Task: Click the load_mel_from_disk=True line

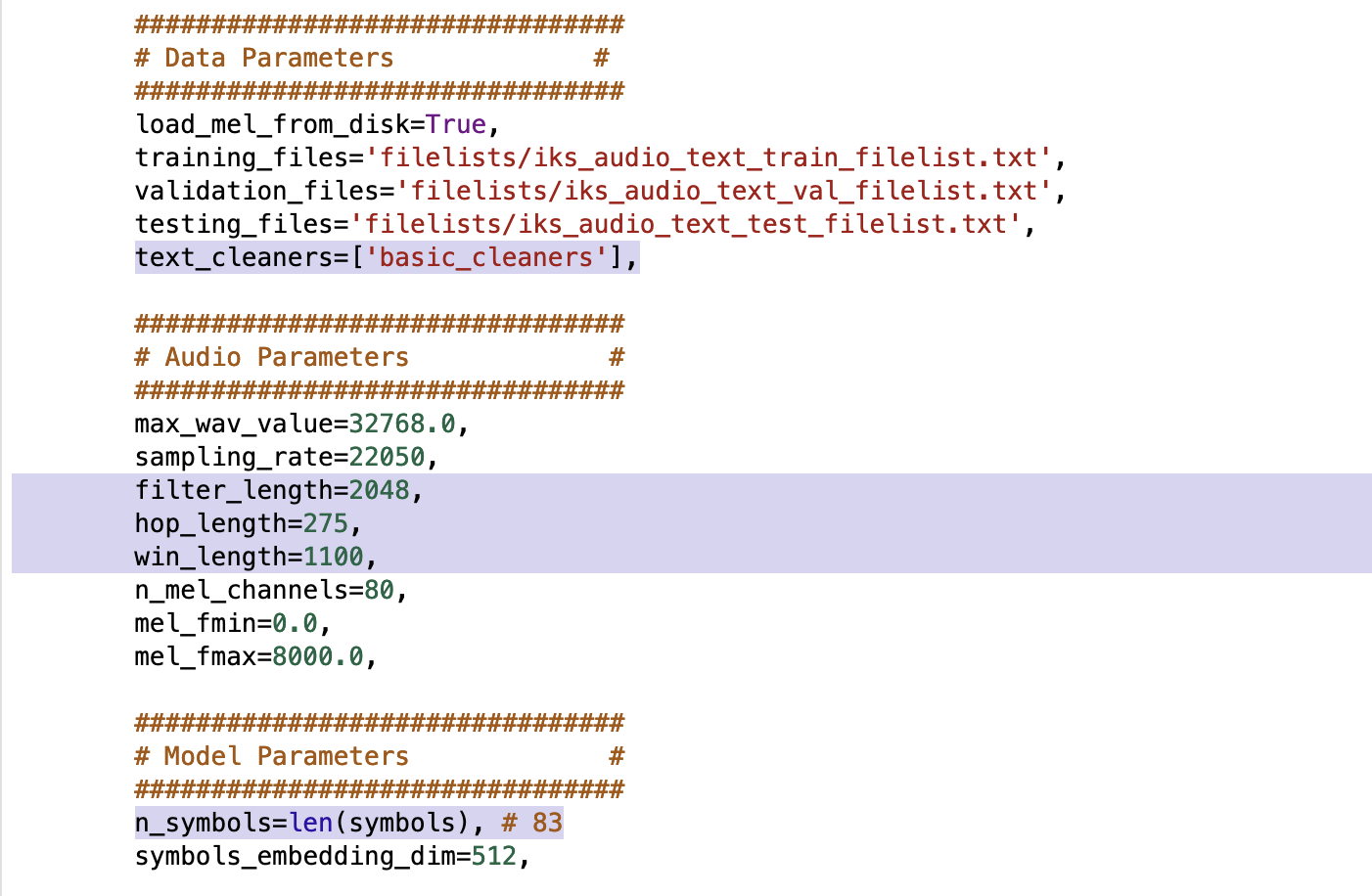Action: click(317, 124)
